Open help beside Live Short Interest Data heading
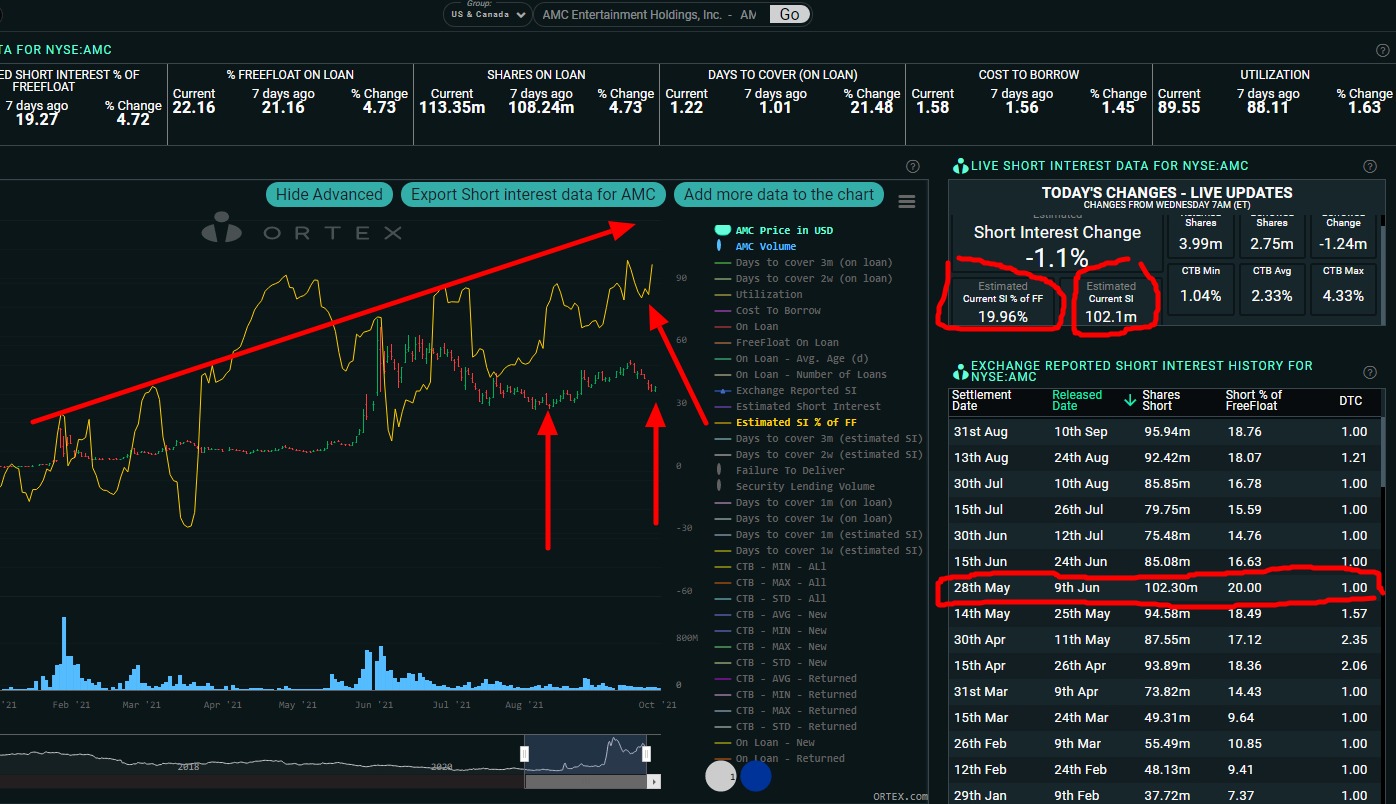 pos(1370,167)
